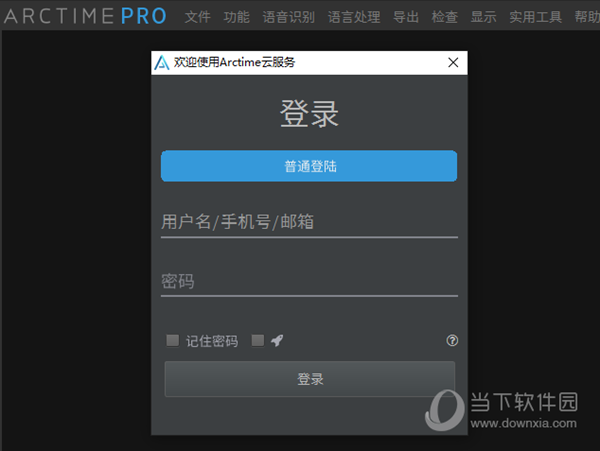Close the Arctime云服务 login dialog
Image resolution: width=600 pixels, height=451 pixels.
[453, 62]
